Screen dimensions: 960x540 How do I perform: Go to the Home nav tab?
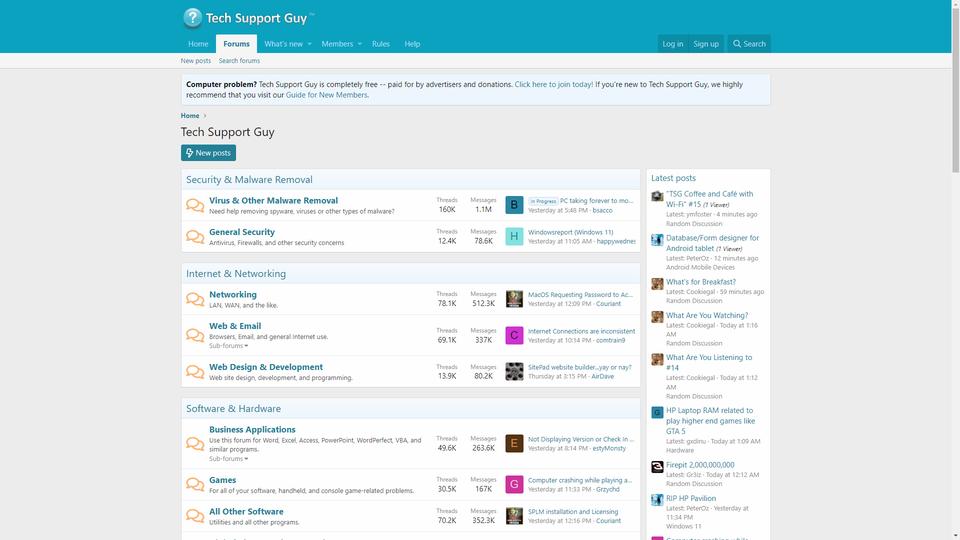[198, 44]
